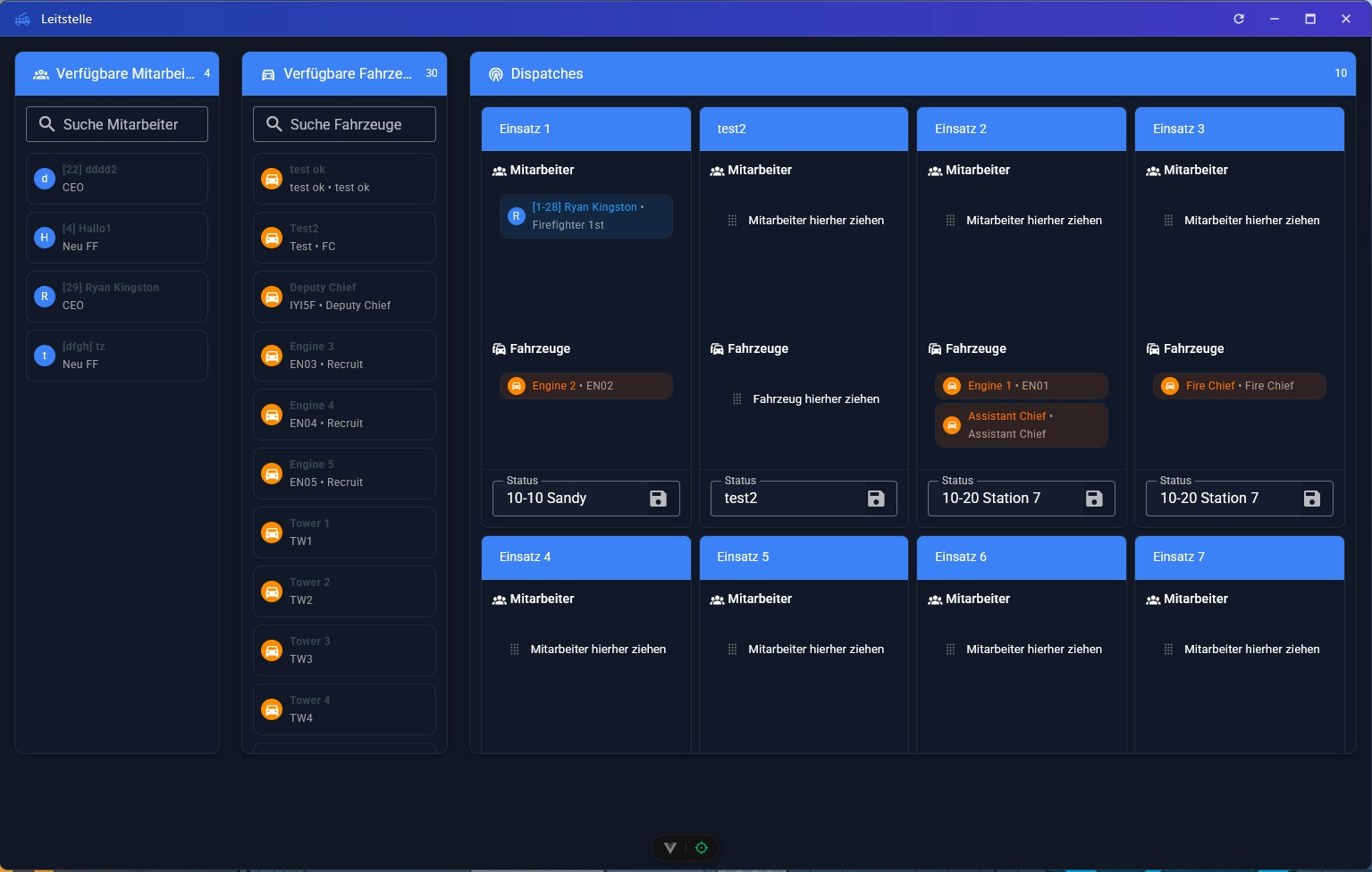Click the Fahrzeuge label in Einsatz 1

[x=540, y=348]
